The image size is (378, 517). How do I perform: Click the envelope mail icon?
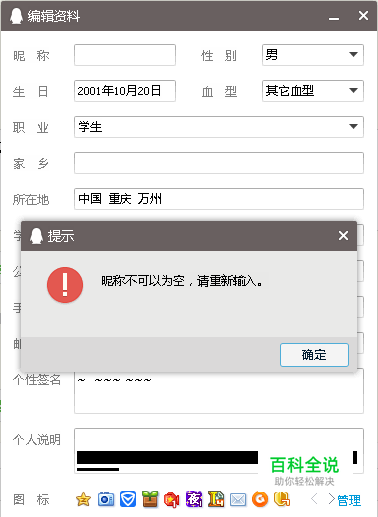pyautogui.click(x=238, y=500)
